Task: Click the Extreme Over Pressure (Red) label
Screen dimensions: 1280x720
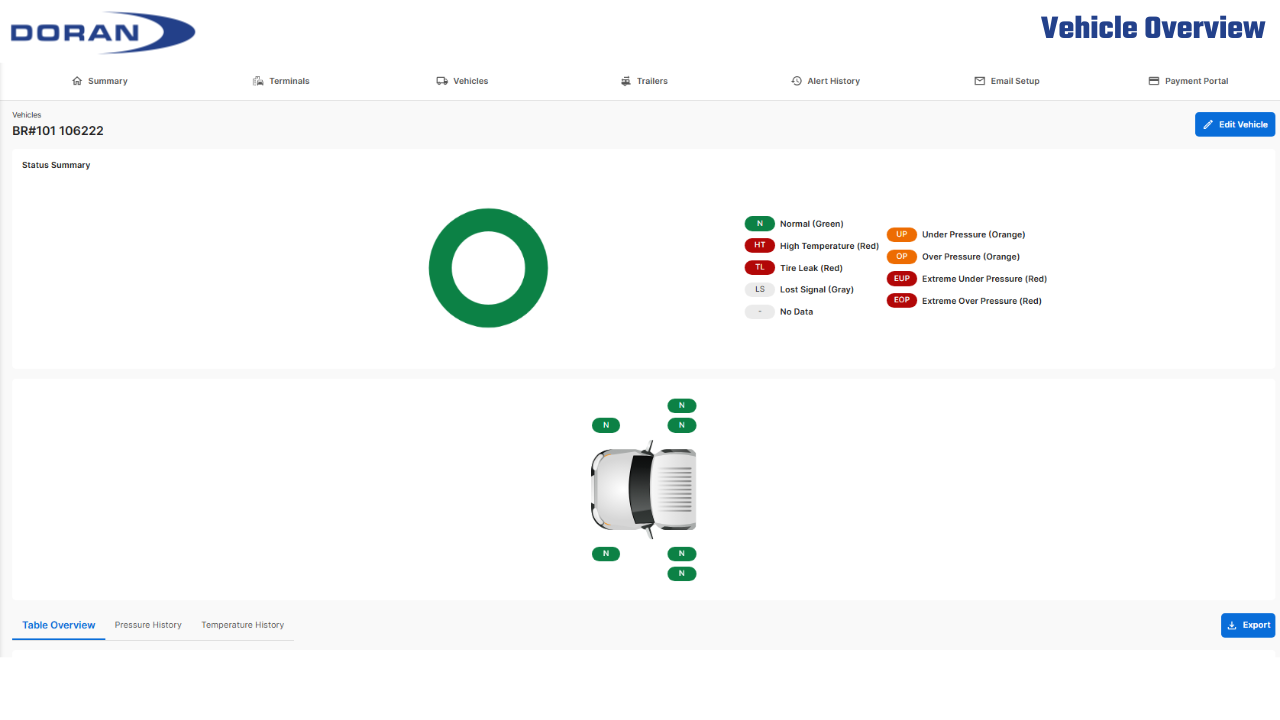Action: 982,301
